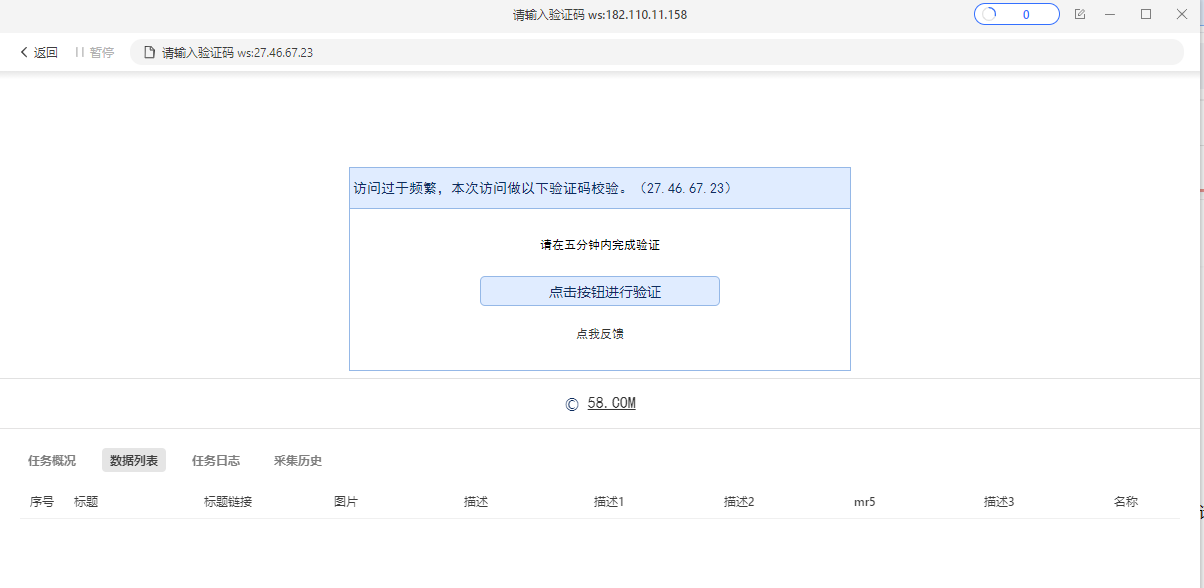The image size is (1204, 588).
Task: Click the 标题 column header
Action: 86,502
